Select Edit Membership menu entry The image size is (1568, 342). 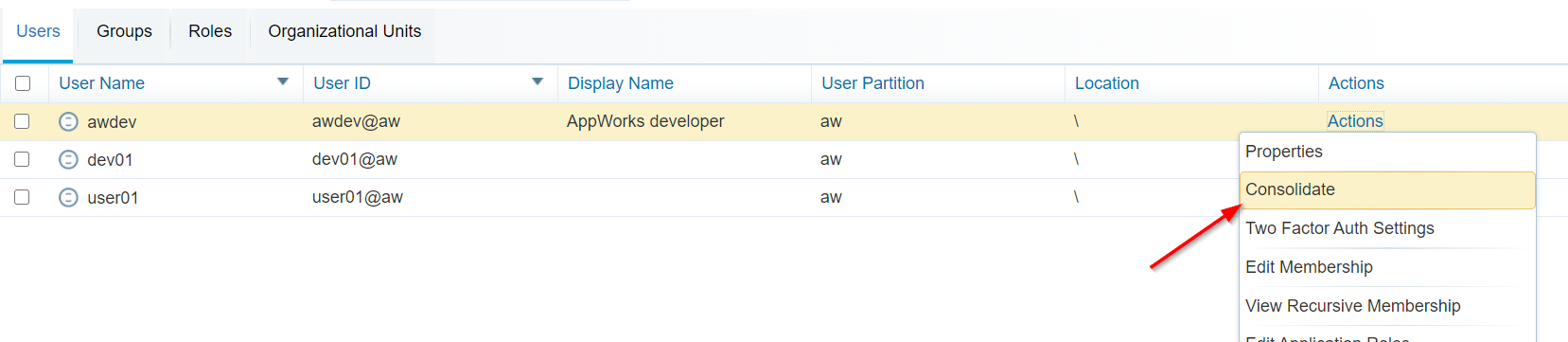[x=1387, y=267]
